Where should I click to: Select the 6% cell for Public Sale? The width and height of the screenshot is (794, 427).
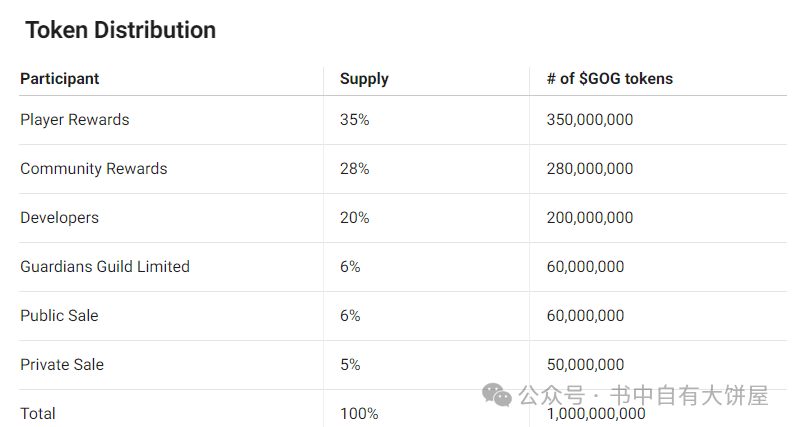pos(350,316)
